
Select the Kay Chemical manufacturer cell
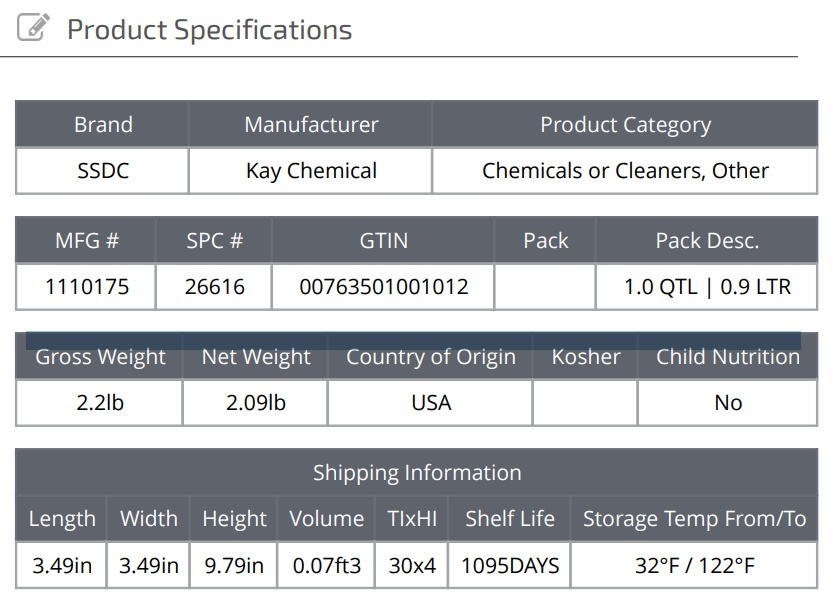tap(311, 171)
